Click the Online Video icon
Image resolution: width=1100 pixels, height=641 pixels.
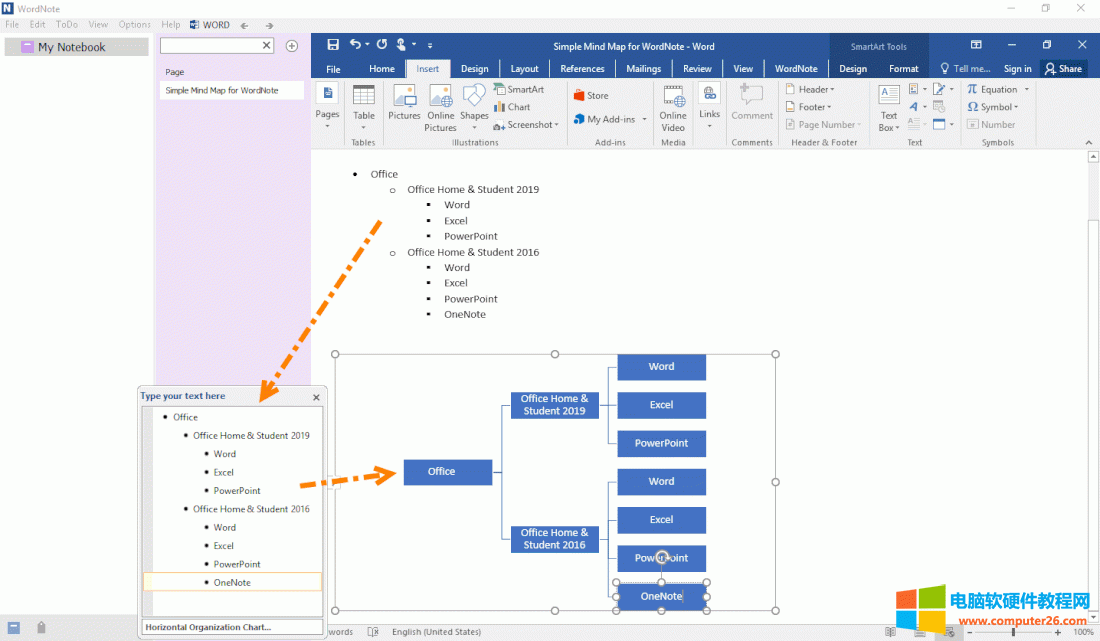[673, 107]
